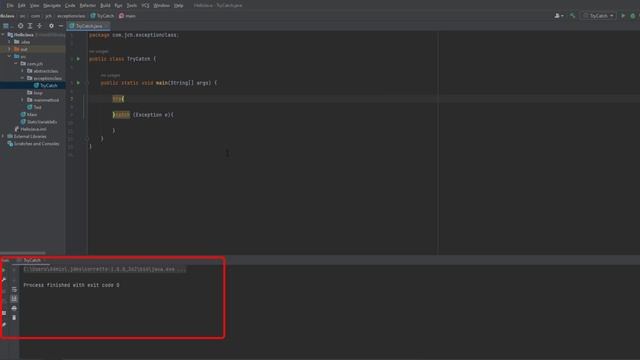Viewport: 640px width, 360px height.
Task: Select StaticVariableEx class in project tree
Action: click(x=39, y=122)
